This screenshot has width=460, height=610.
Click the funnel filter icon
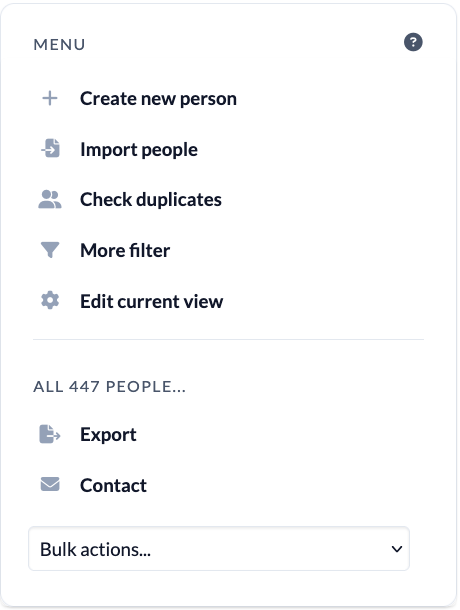point(50,250)
